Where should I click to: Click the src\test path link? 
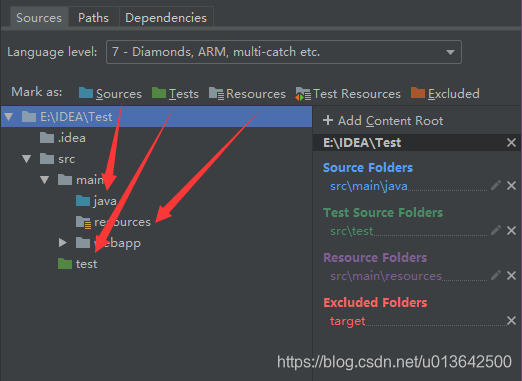click(351, 231)
